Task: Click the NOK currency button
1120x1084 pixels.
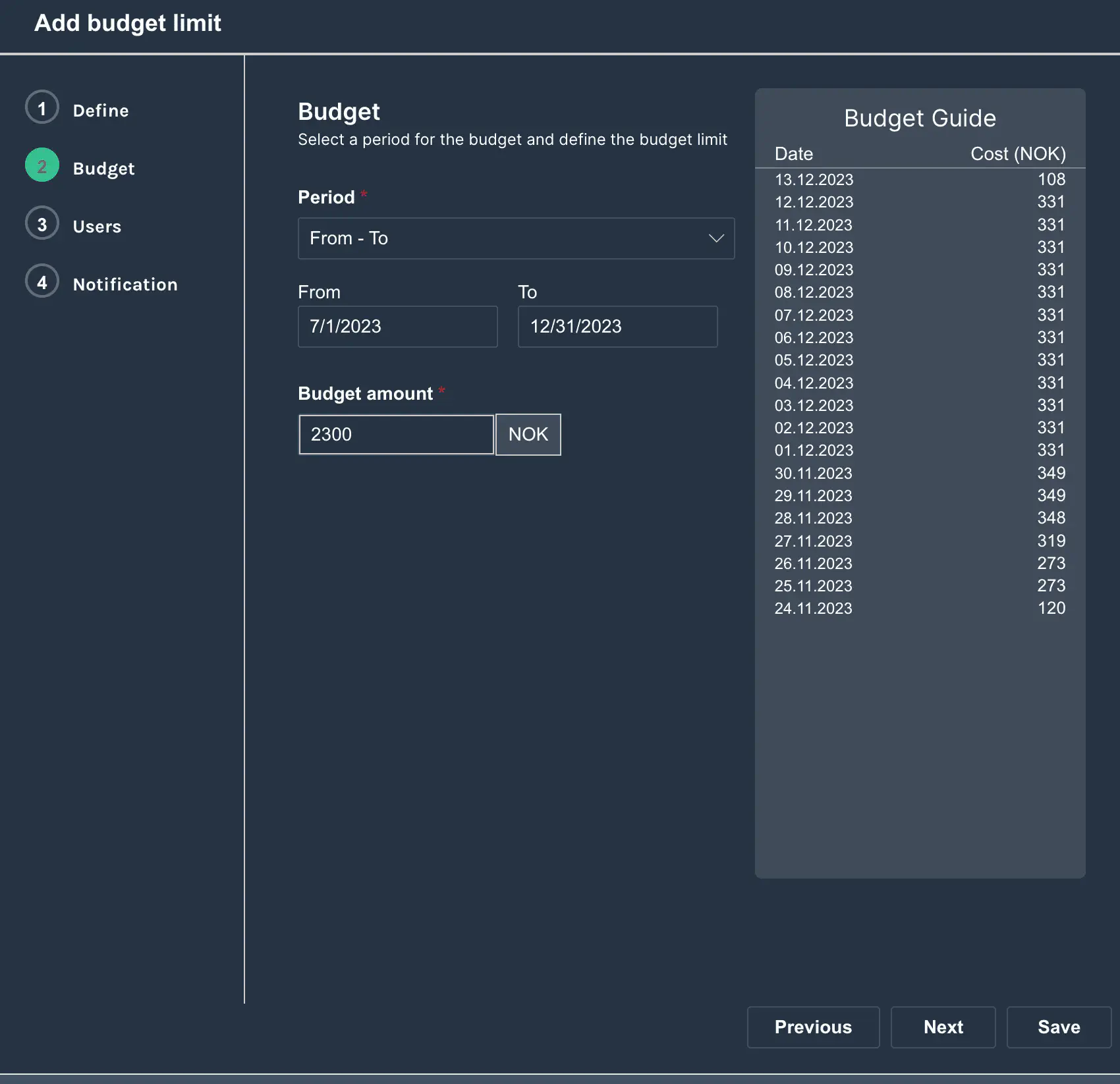Action: click(x=528, y=435)
